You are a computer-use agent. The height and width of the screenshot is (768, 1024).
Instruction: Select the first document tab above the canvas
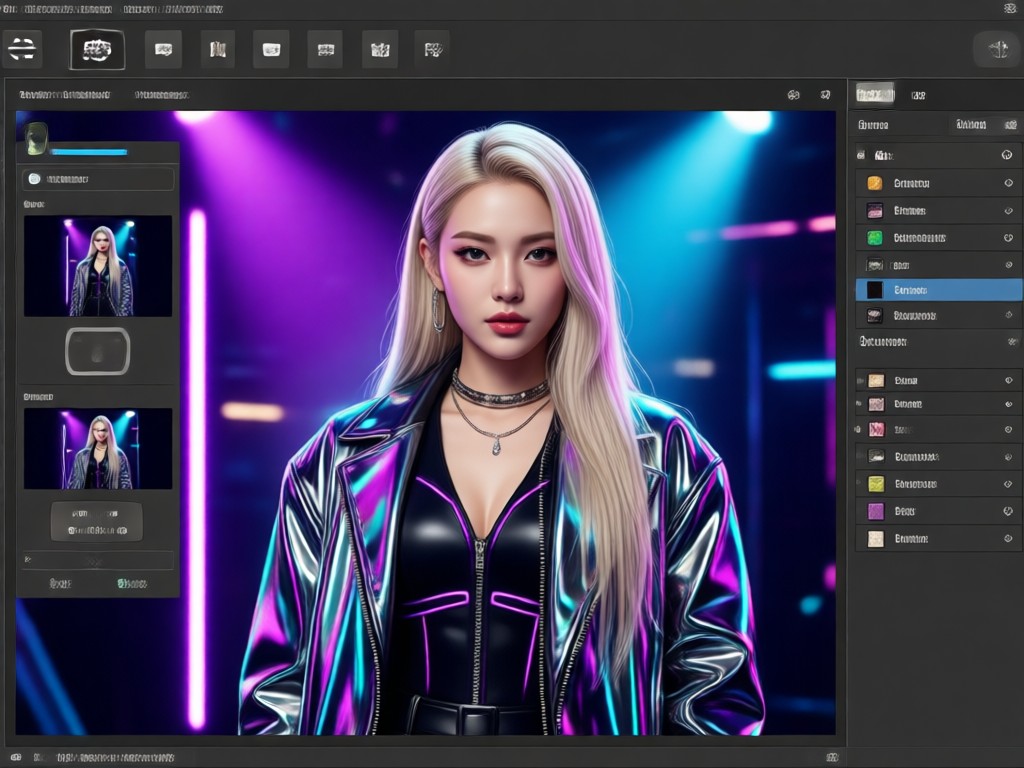click(65, 95)
